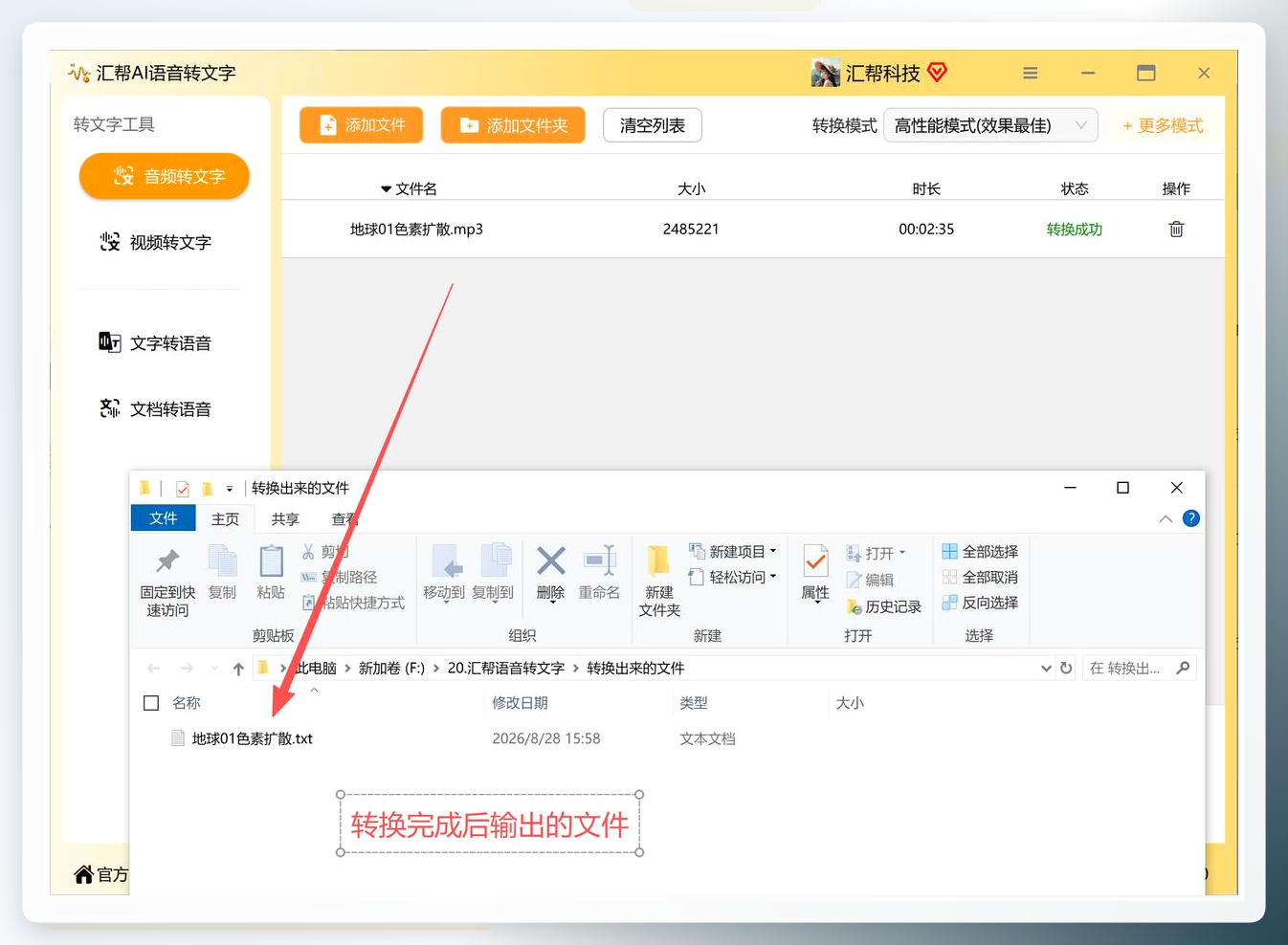Screen dimensions: 1288x945
Task: Toggle the select-all checkbox beside 名称
Action: [151, 703]
